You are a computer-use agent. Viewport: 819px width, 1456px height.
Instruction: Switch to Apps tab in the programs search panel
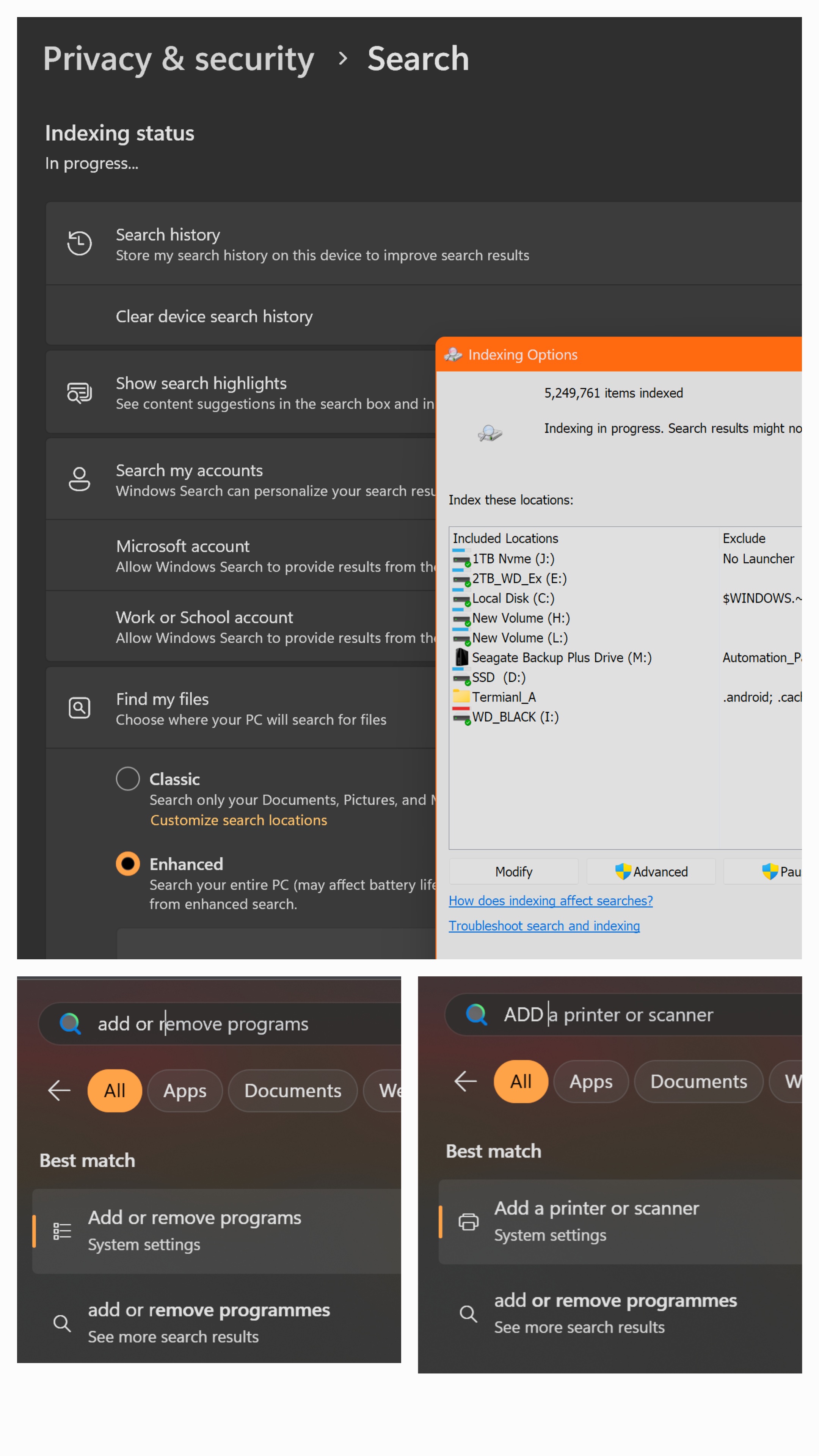coord(185,1090)
